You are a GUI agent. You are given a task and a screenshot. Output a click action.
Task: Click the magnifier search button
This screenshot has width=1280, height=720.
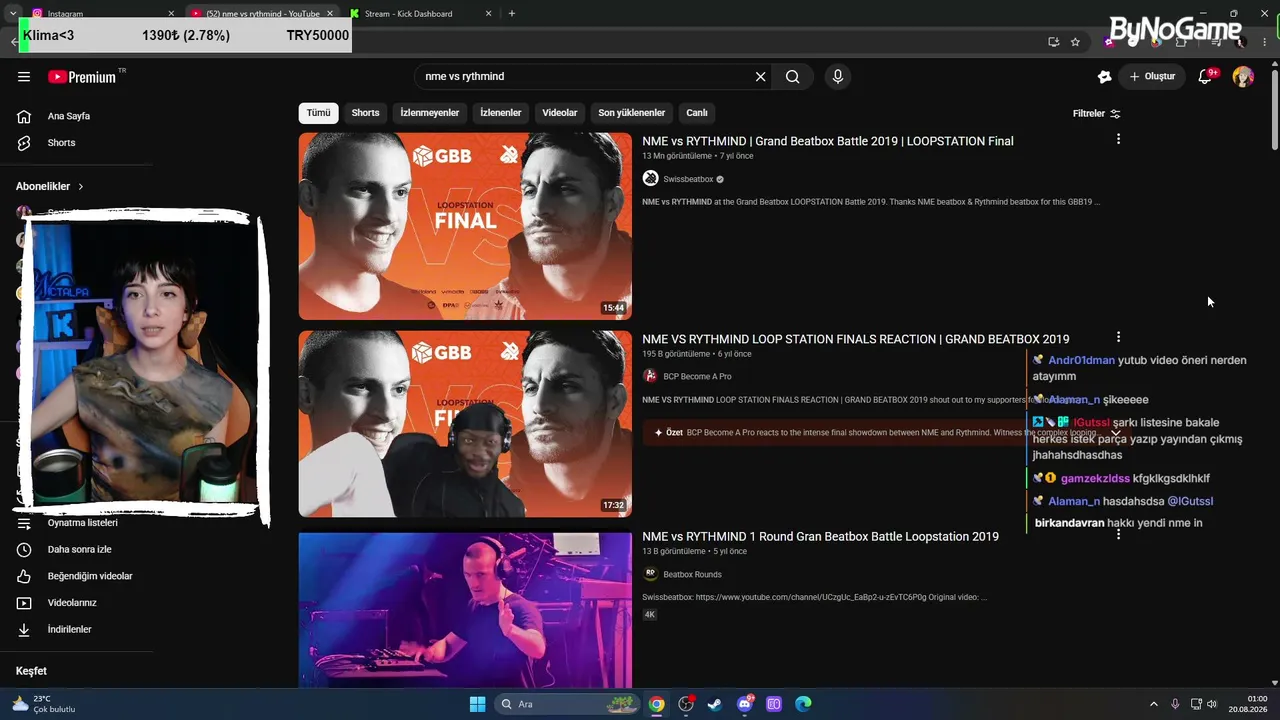[x=793, y=77]
